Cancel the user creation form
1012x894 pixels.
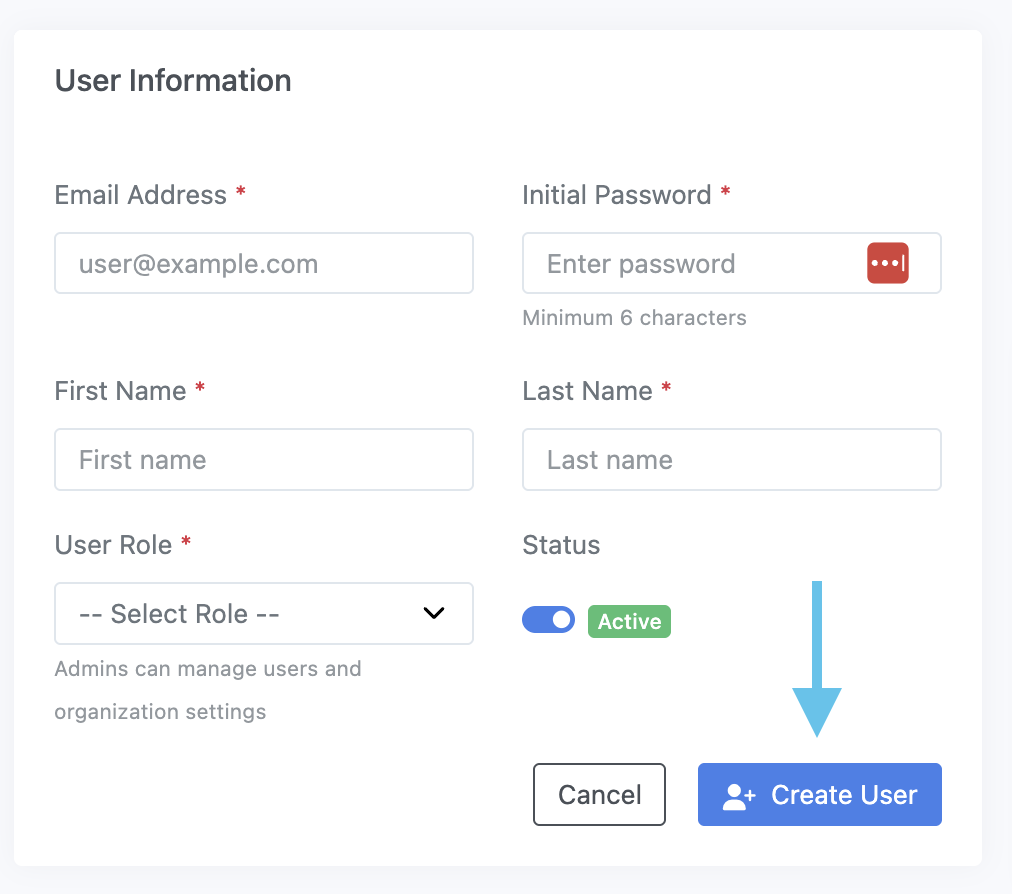pos(599,795)
